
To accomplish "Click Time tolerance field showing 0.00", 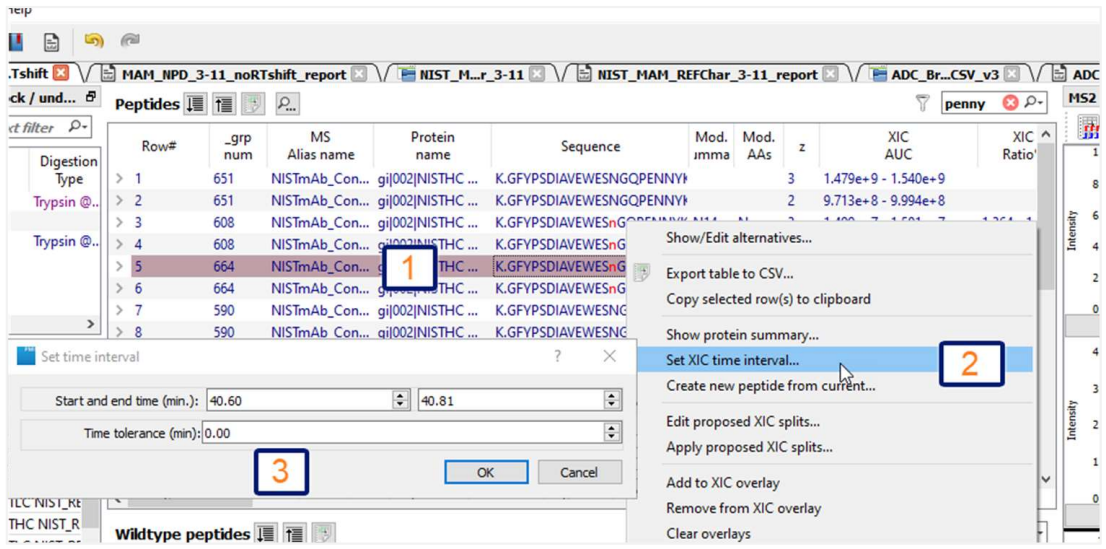I will [x=403, y=433].
